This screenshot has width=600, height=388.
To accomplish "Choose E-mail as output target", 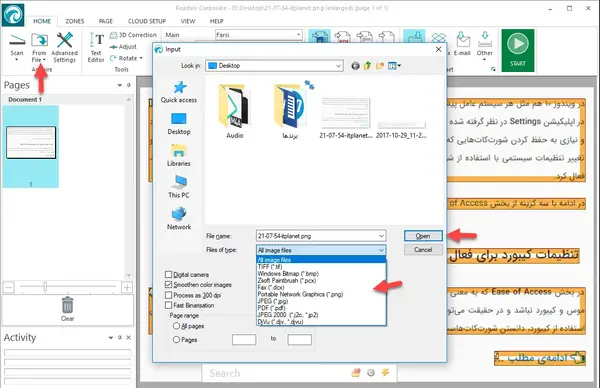I will pyautogui.click(x=462, y=45).
